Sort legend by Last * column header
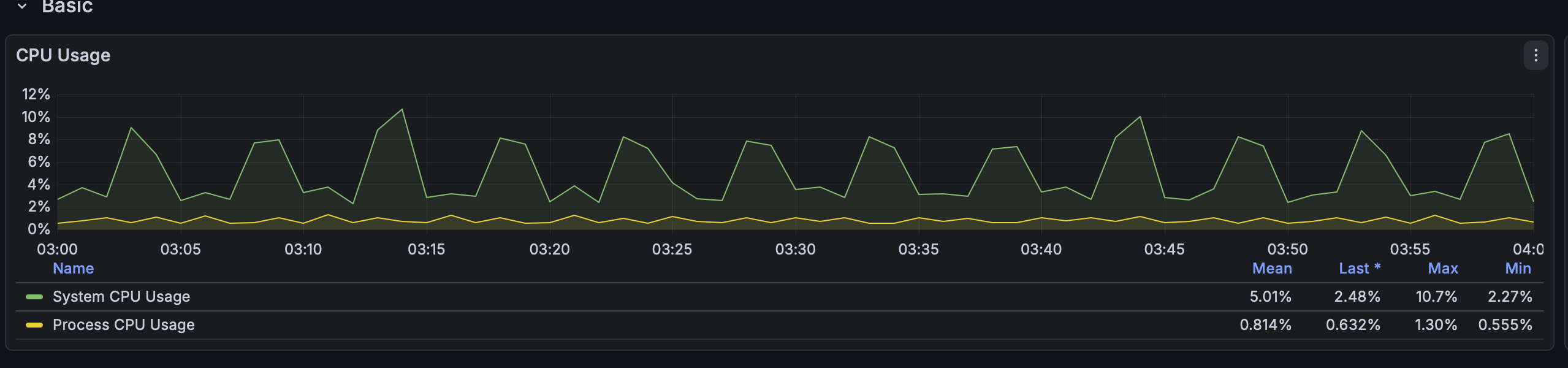 tap(1360, 268)
